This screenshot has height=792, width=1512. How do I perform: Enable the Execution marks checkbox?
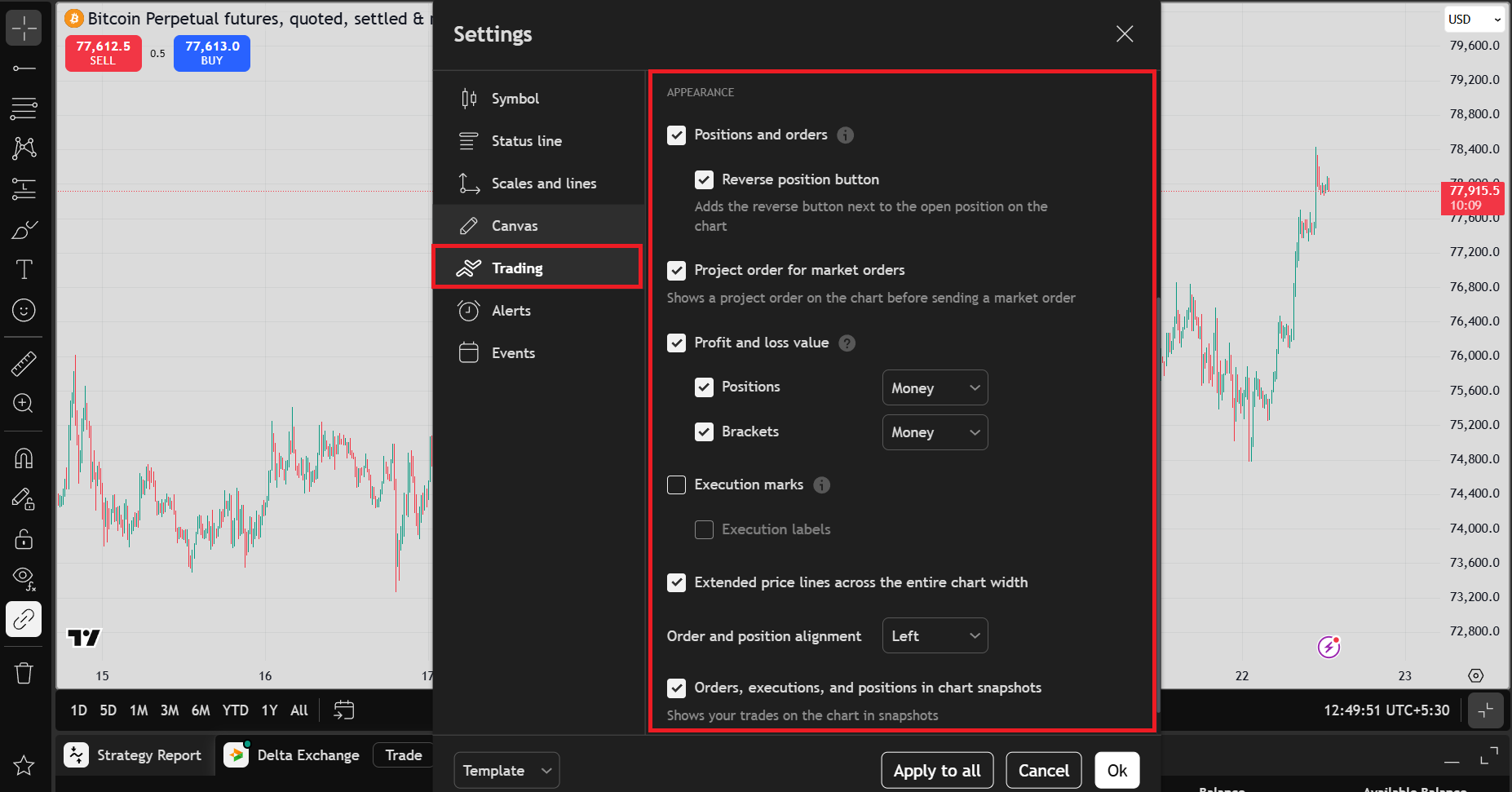[x=676, y=485]
